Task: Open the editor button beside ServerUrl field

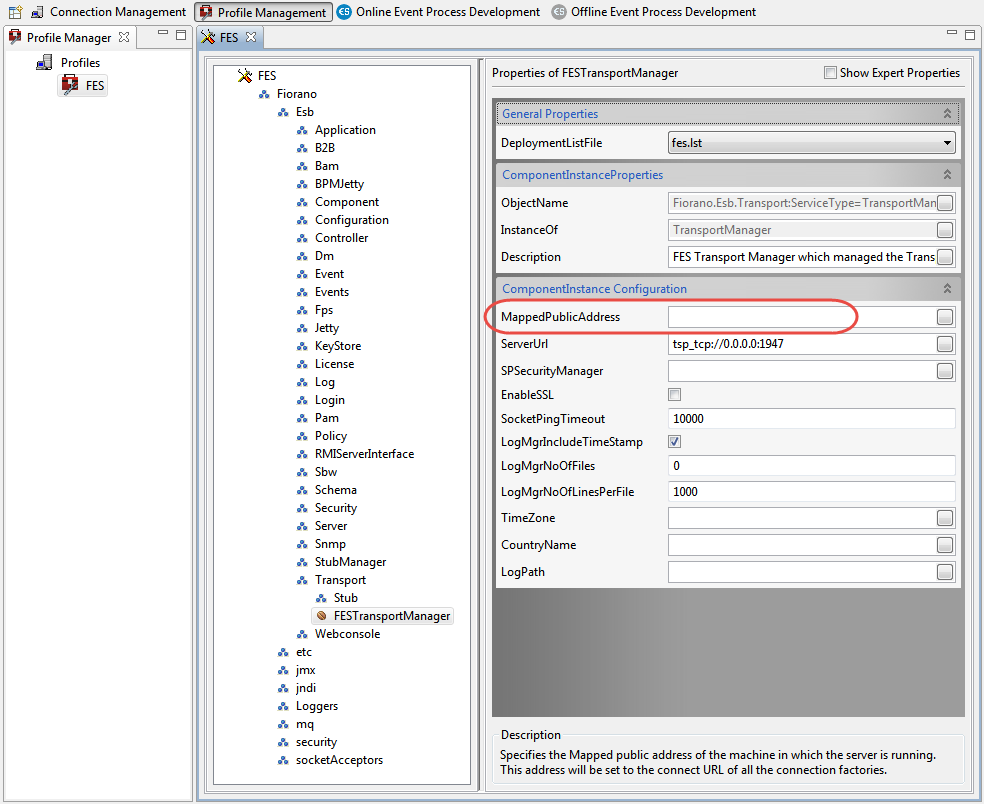Action: coord(945,344)
